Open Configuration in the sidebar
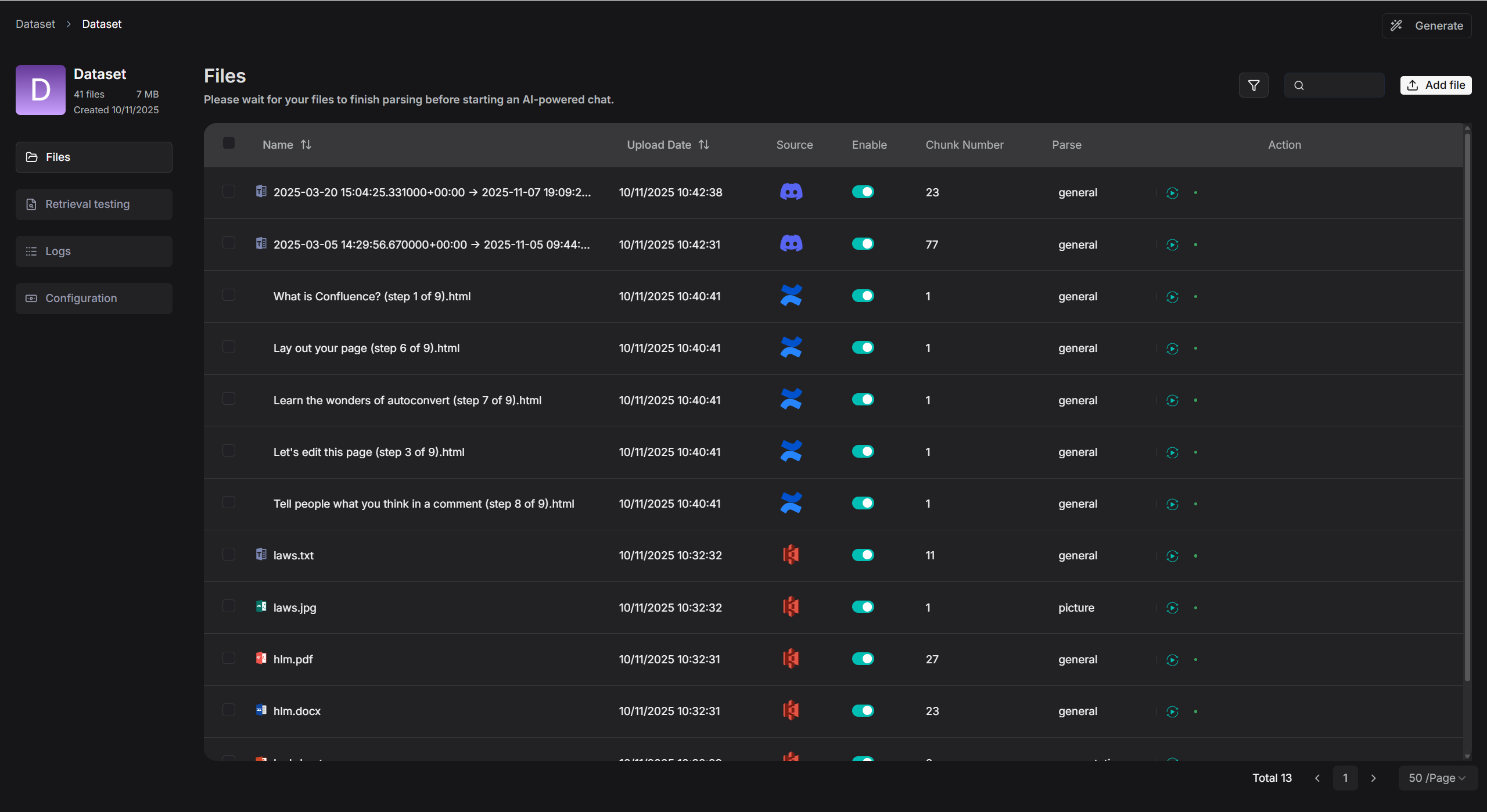This screenshot has height=812, width=1487. (x=93, y=298)
